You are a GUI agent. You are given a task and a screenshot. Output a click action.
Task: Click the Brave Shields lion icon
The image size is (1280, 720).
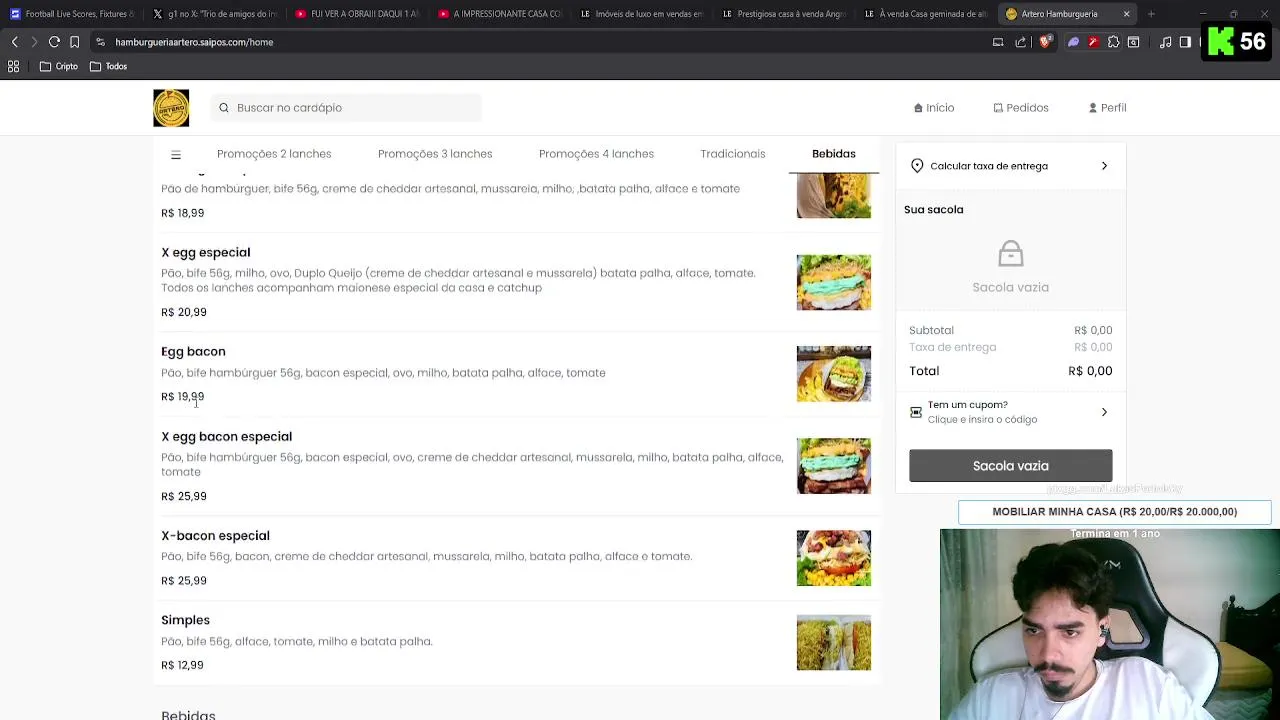point(1045,42)
